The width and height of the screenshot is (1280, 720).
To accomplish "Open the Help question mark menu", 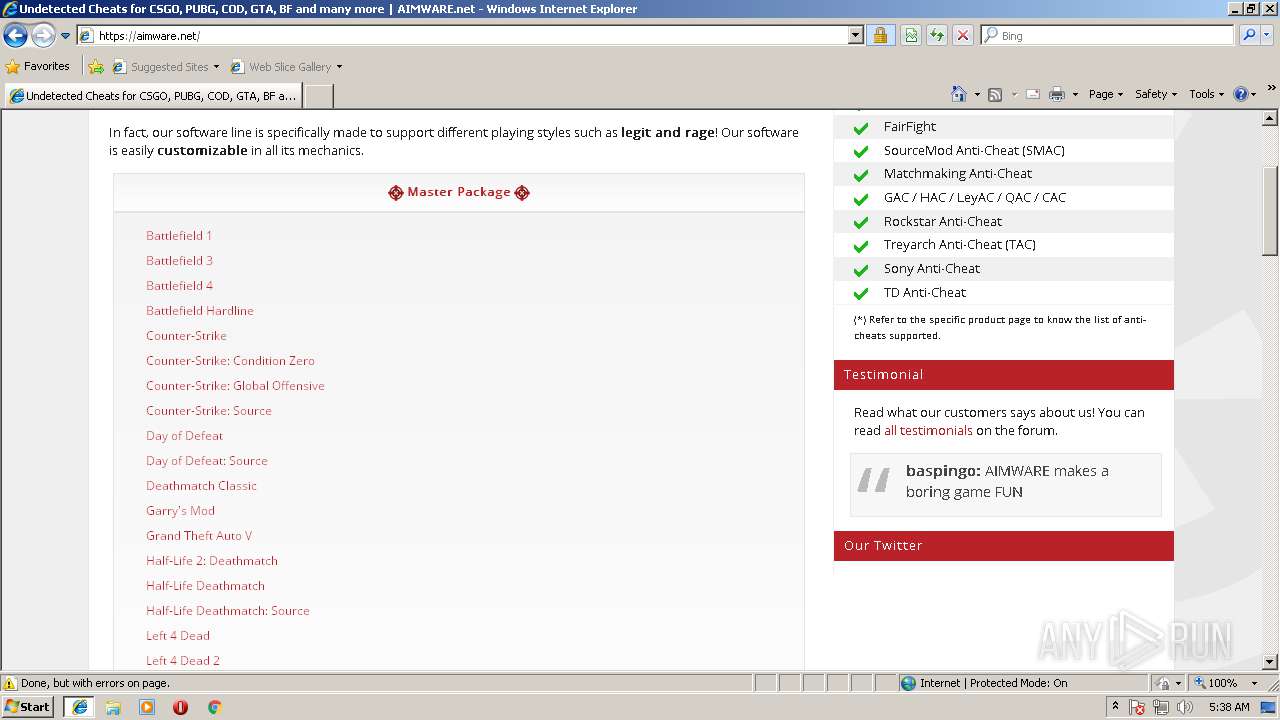I will click(1245, 94).
